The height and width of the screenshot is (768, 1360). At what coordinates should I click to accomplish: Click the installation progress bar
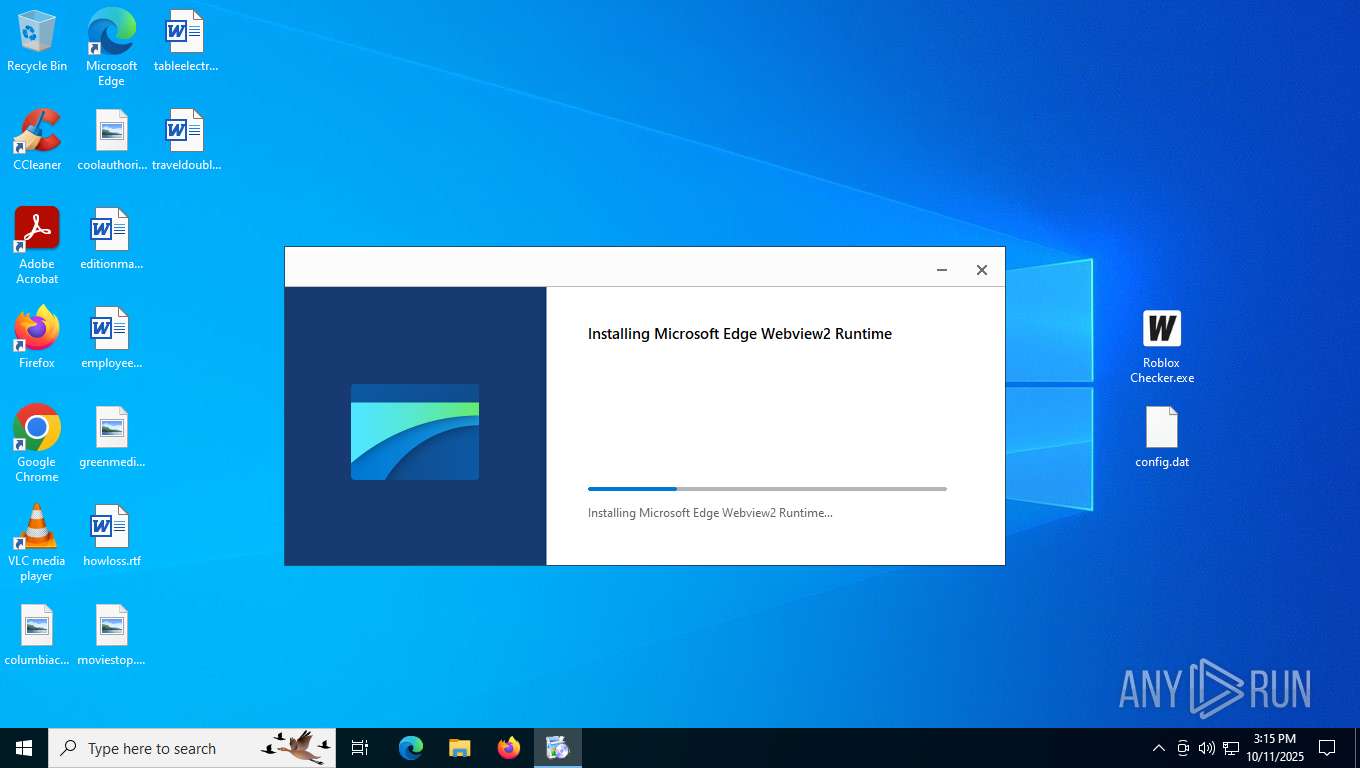click(767, 489)
